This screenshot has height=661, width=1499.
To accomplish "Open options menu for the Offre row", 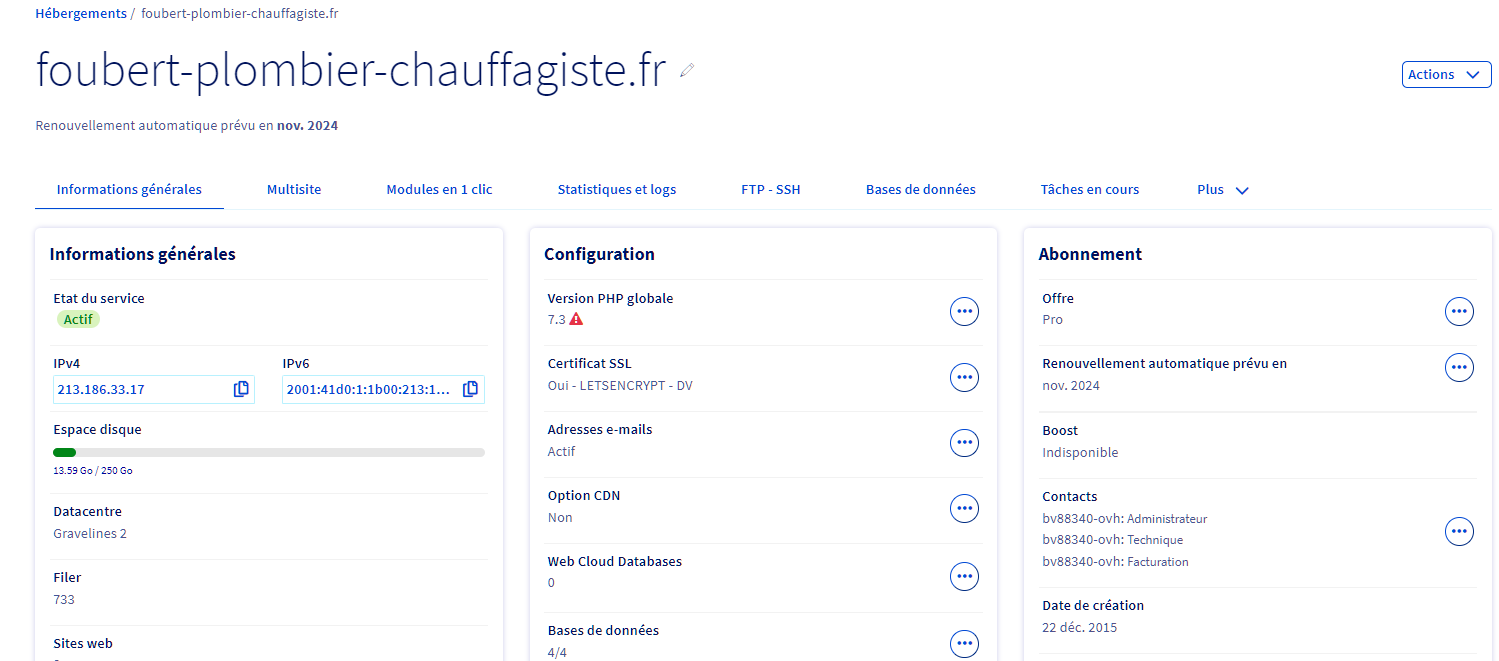I will [x=1460, y=312].
